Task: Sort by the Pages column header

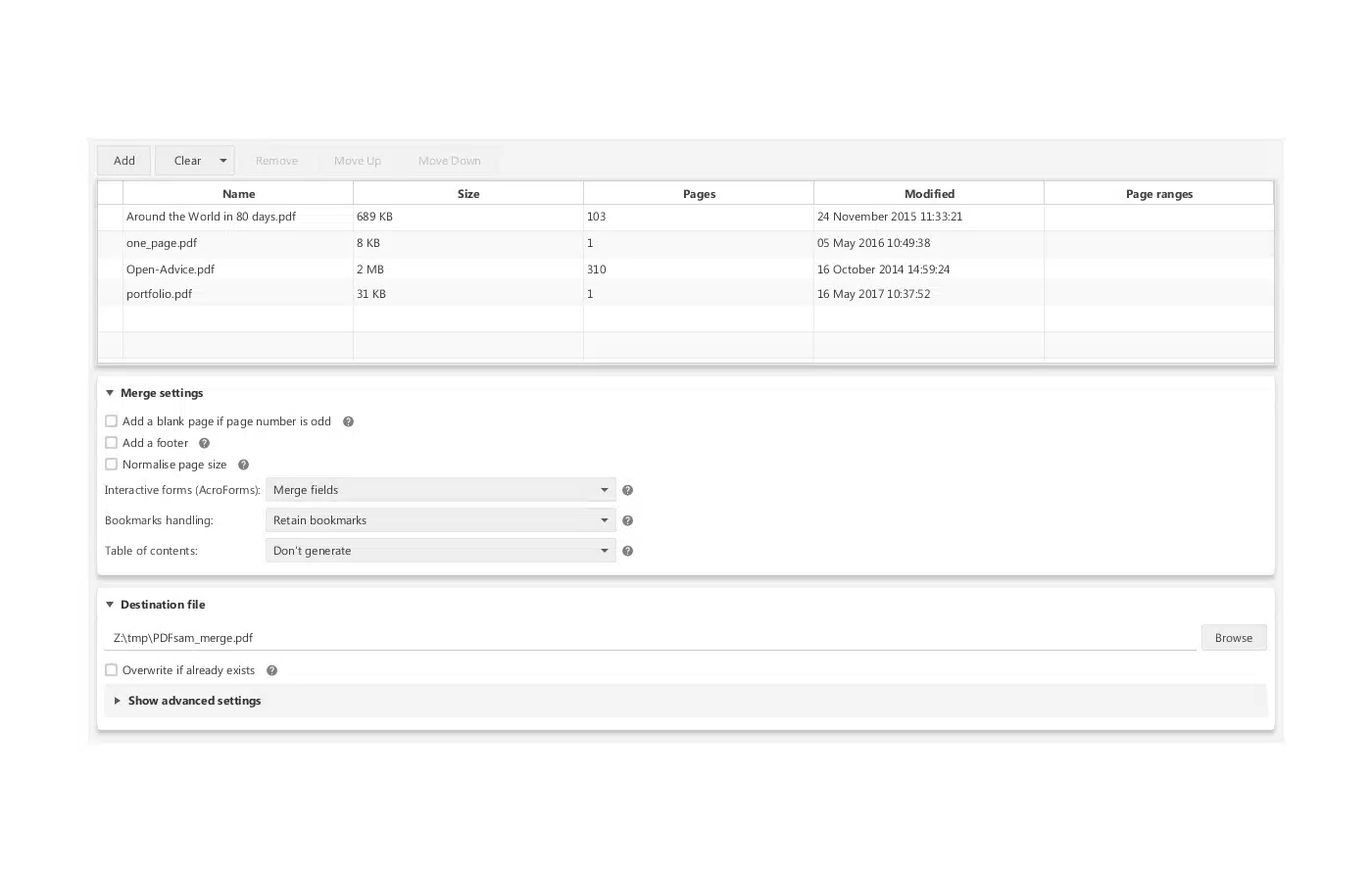Action: tap(699, 194)
